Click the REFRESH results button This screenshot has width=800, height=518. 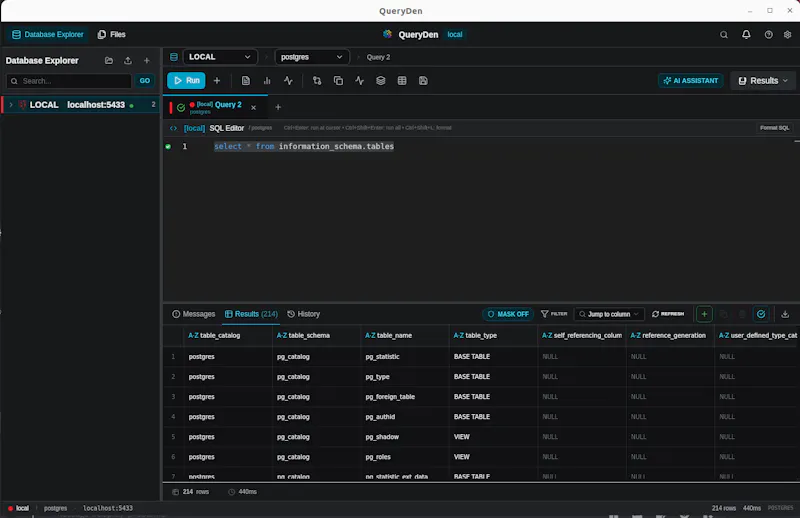coord(668,314)
